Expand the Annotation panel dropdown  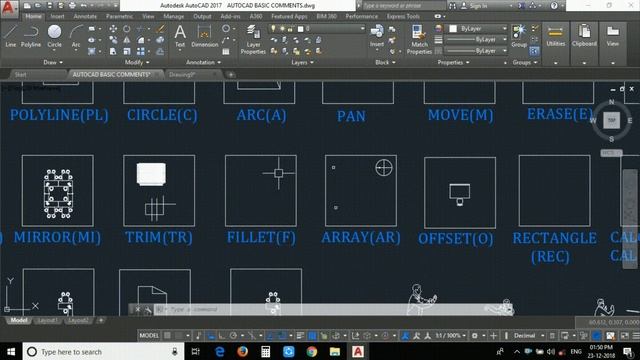(x=203, y=62)
